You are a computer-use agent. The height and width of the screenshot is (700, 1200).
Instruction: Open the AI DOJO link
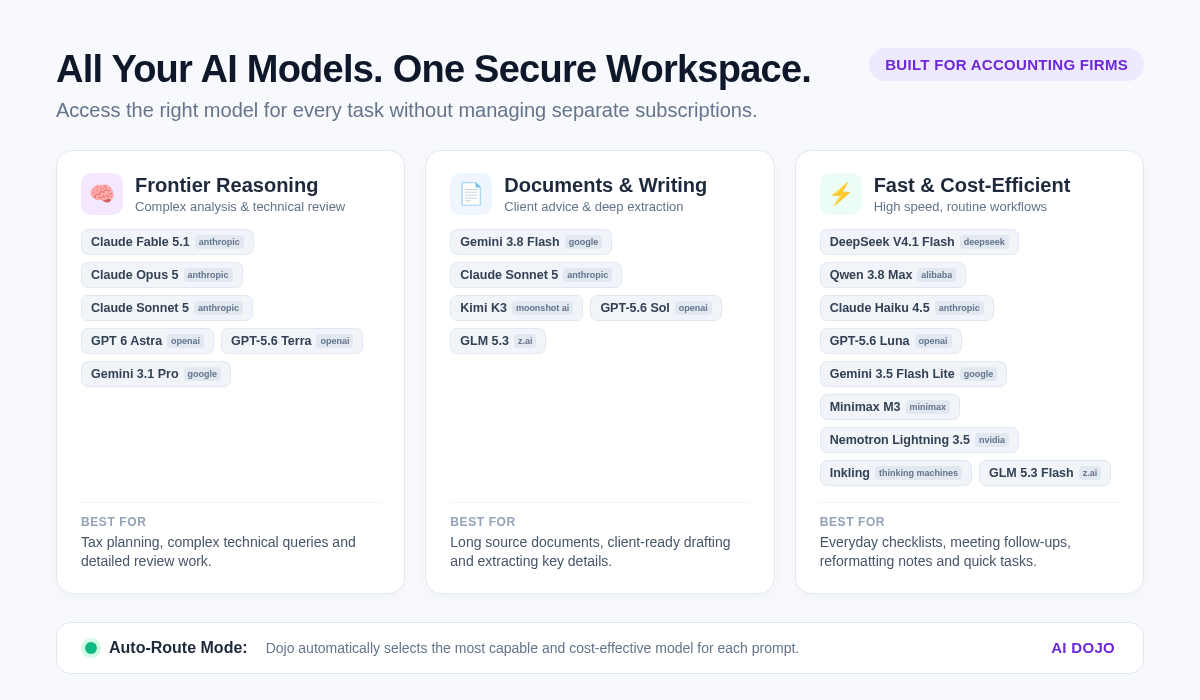(1083, 648)
